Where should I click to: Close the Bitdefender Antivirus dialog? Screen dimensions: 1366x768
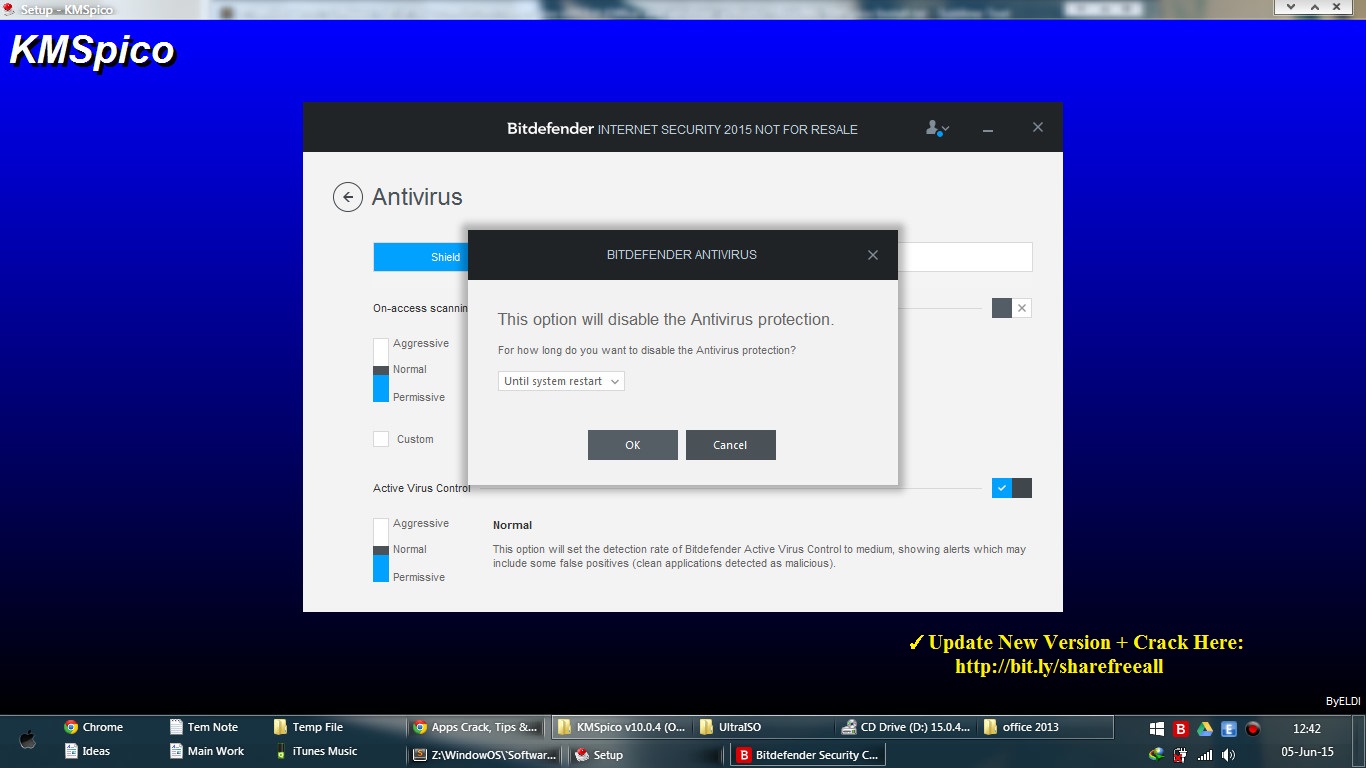(873, 255)
